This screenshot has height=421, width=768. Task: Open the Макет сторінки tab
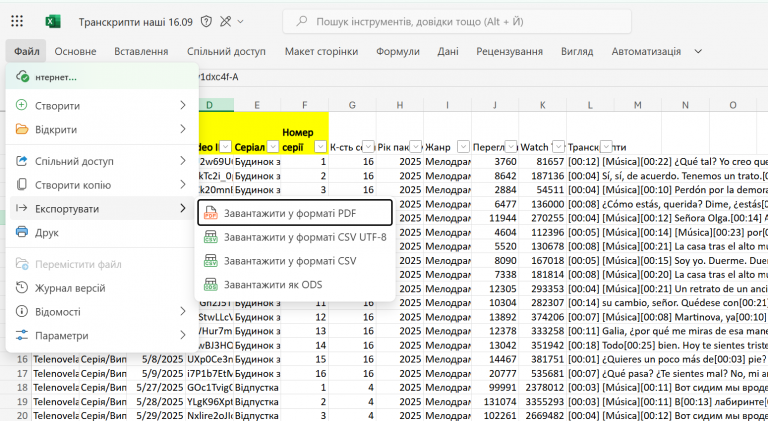click(x=321, y=51)
